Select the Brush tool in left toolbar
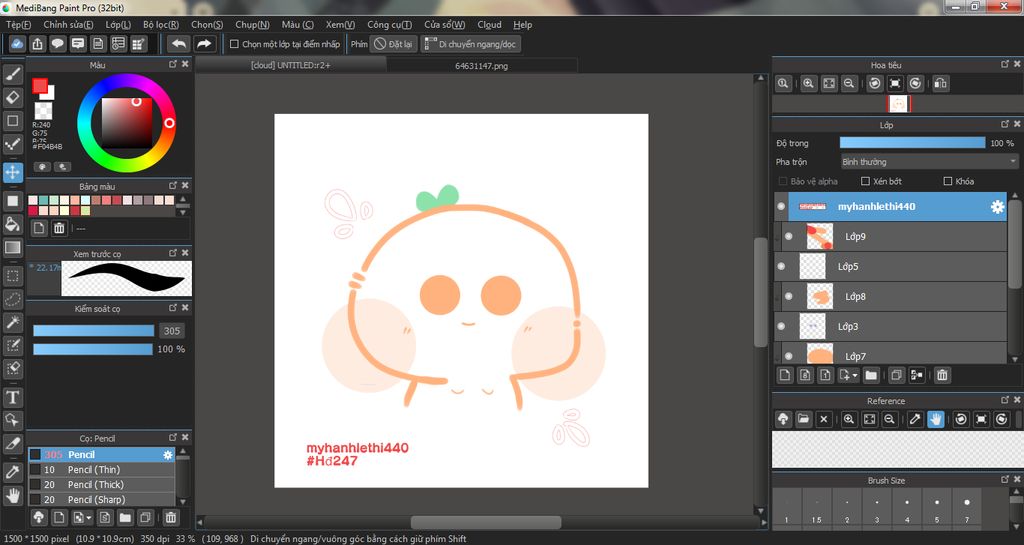 point(12,75)
